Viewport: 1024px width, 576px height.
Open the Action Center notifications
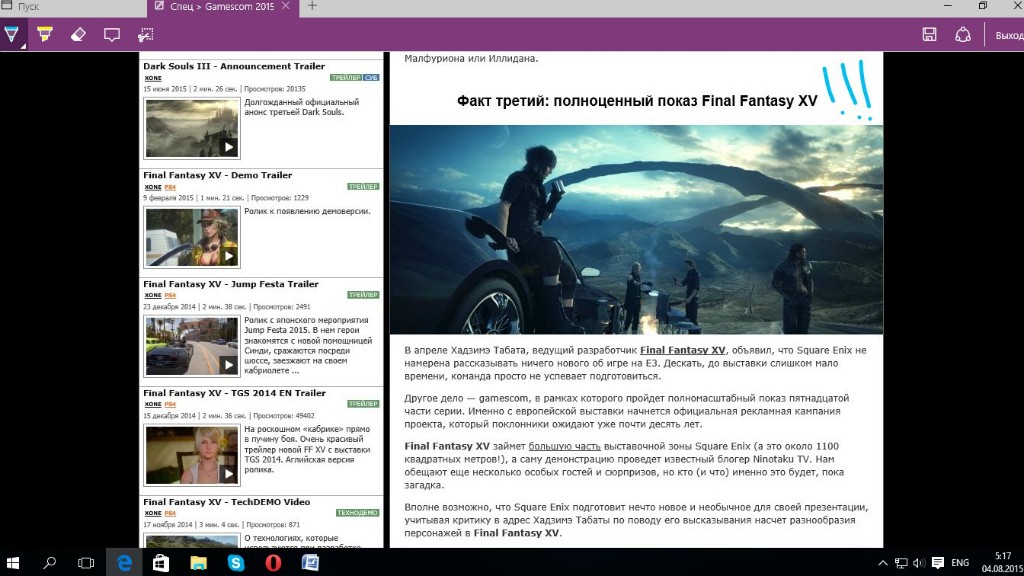[x=938, y=562]
